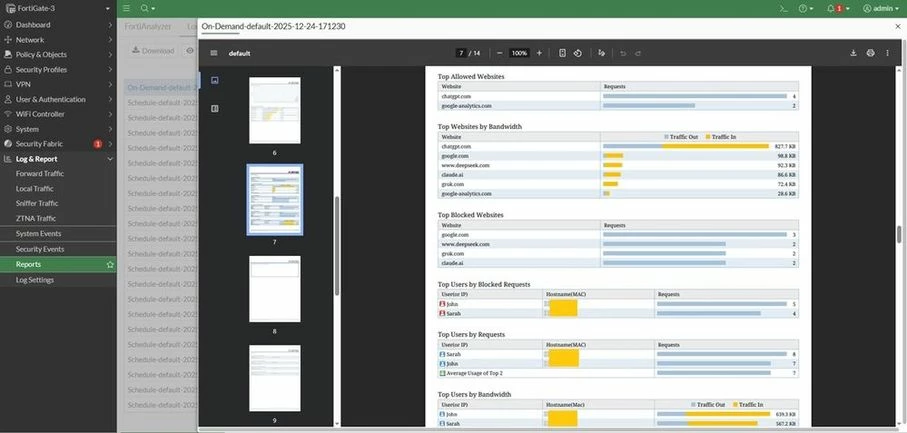Viewport: 907px width, 433px height.
Task: Open the PDF annotation draw tool
Action: (x=602, y=53)
